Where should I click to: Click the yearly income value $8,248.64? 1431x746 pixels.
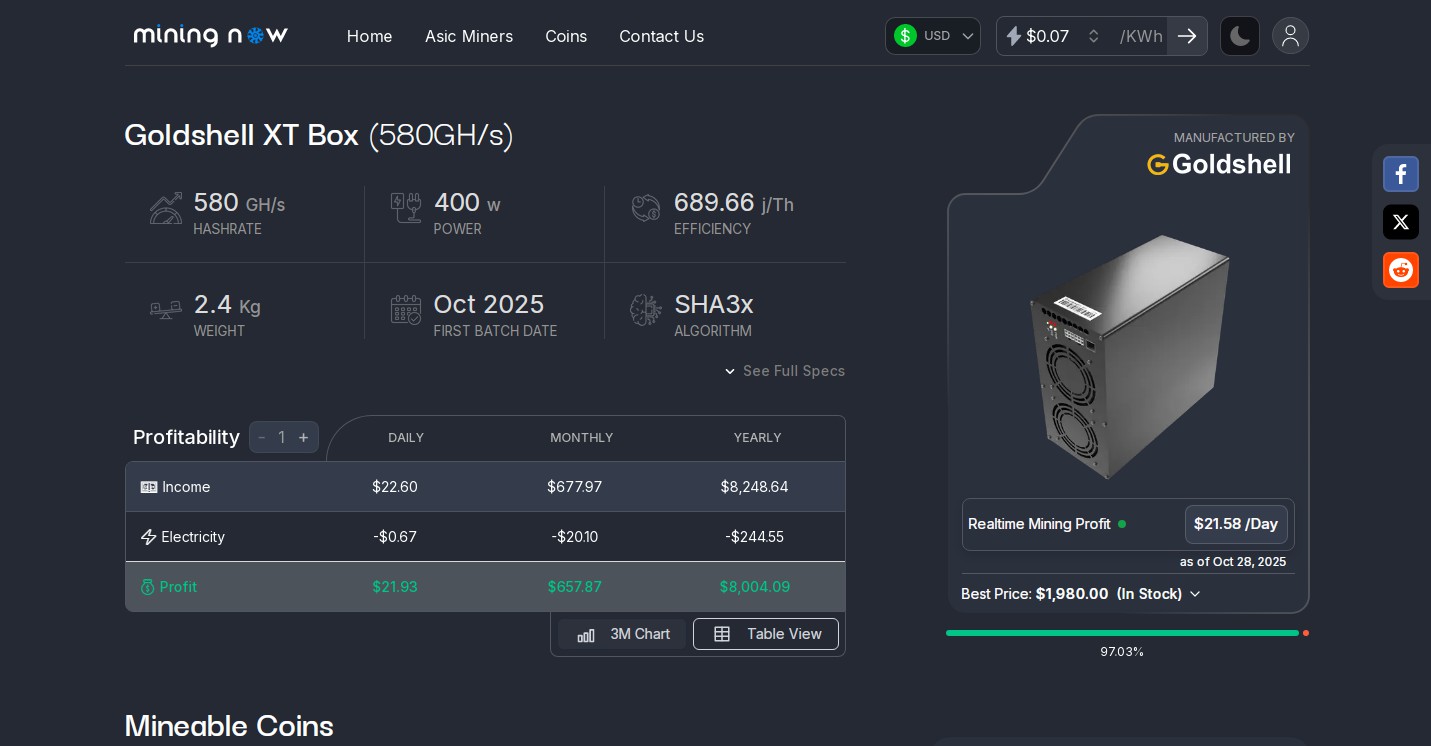tap(755, 487)
